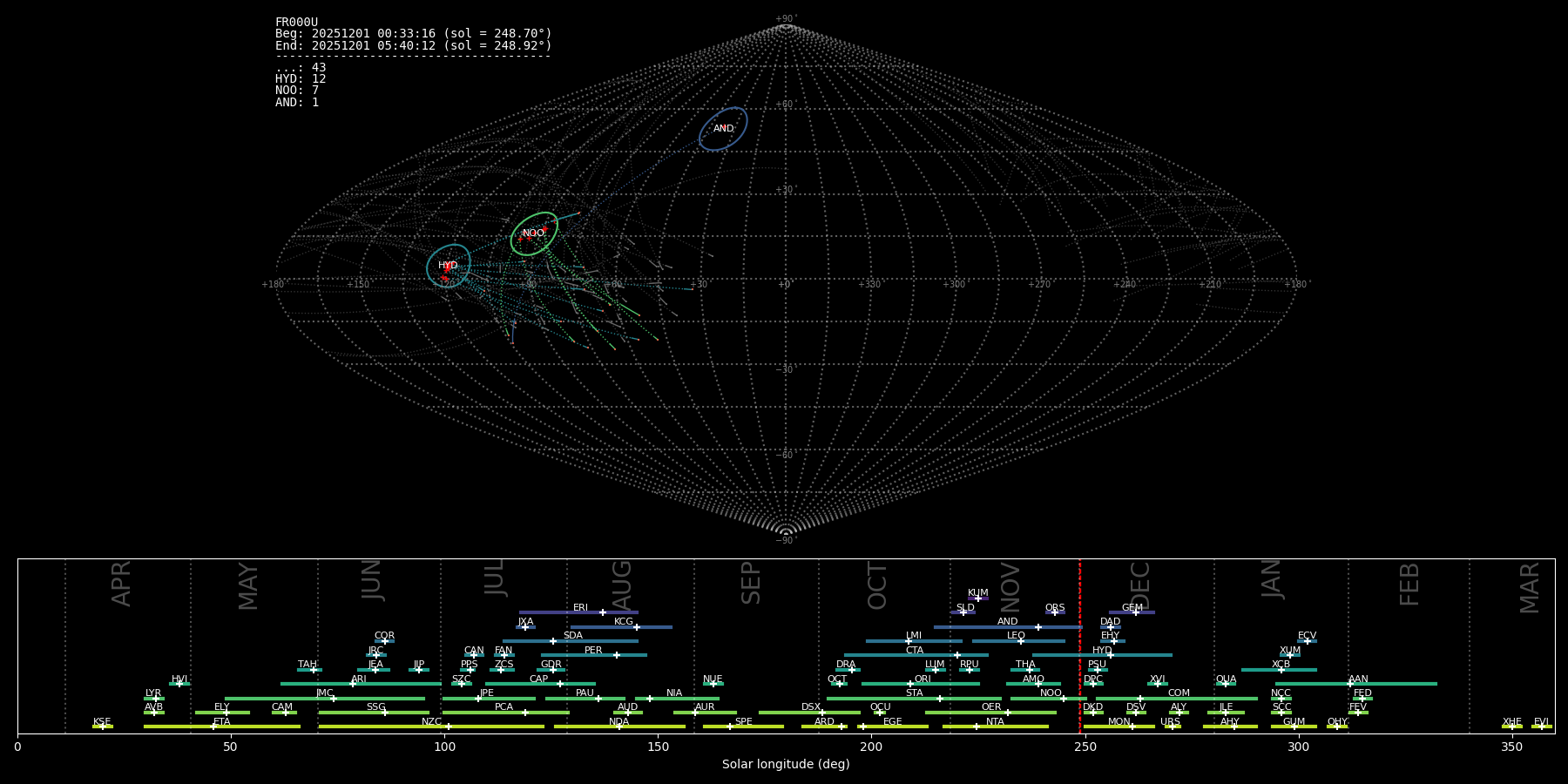
Task: Click the ECV shower label in timeline
Action: (x=1308, y=636)
